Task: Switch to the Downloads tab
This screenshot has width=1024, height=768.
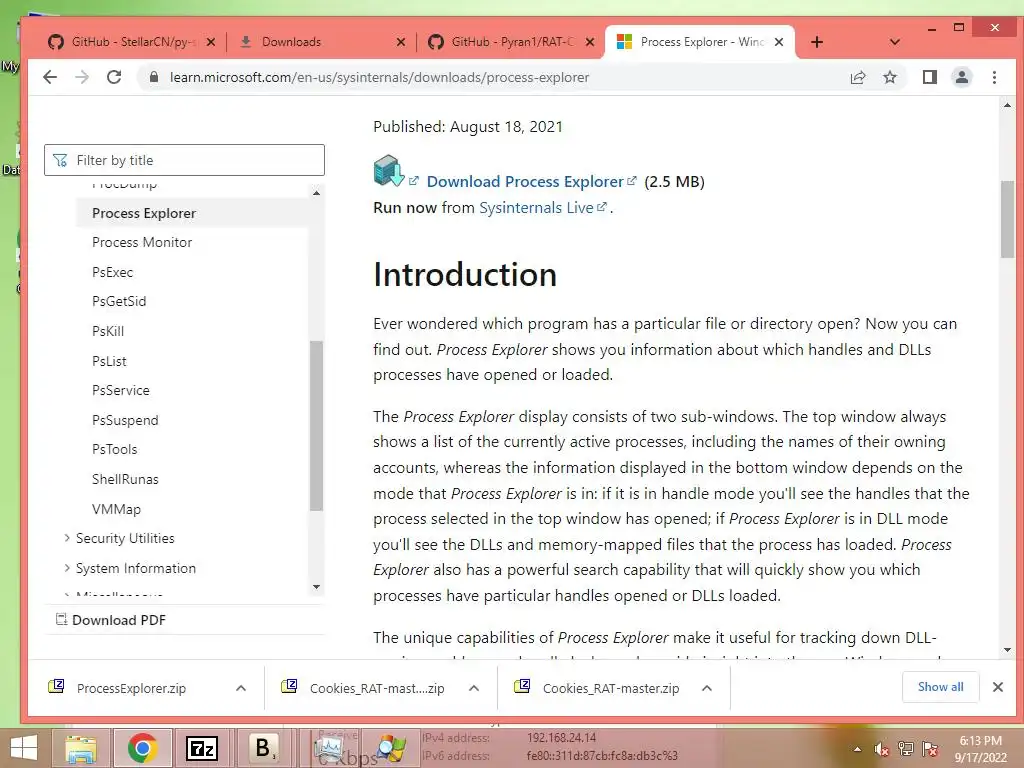Action: [x=320, y=42]
